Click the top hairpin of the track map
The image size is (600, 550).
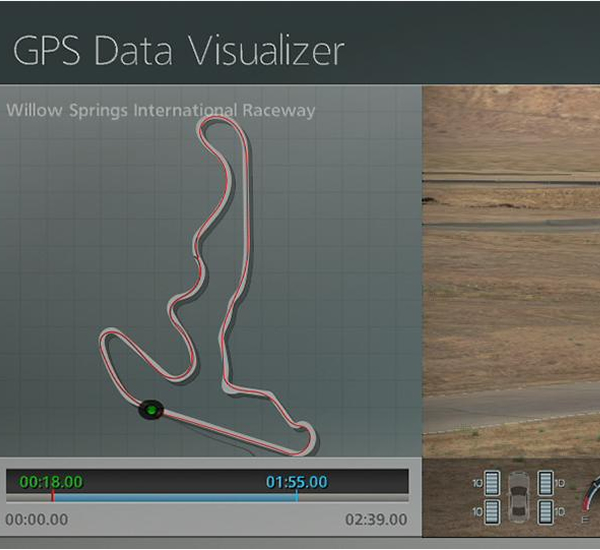click(220, 123)
